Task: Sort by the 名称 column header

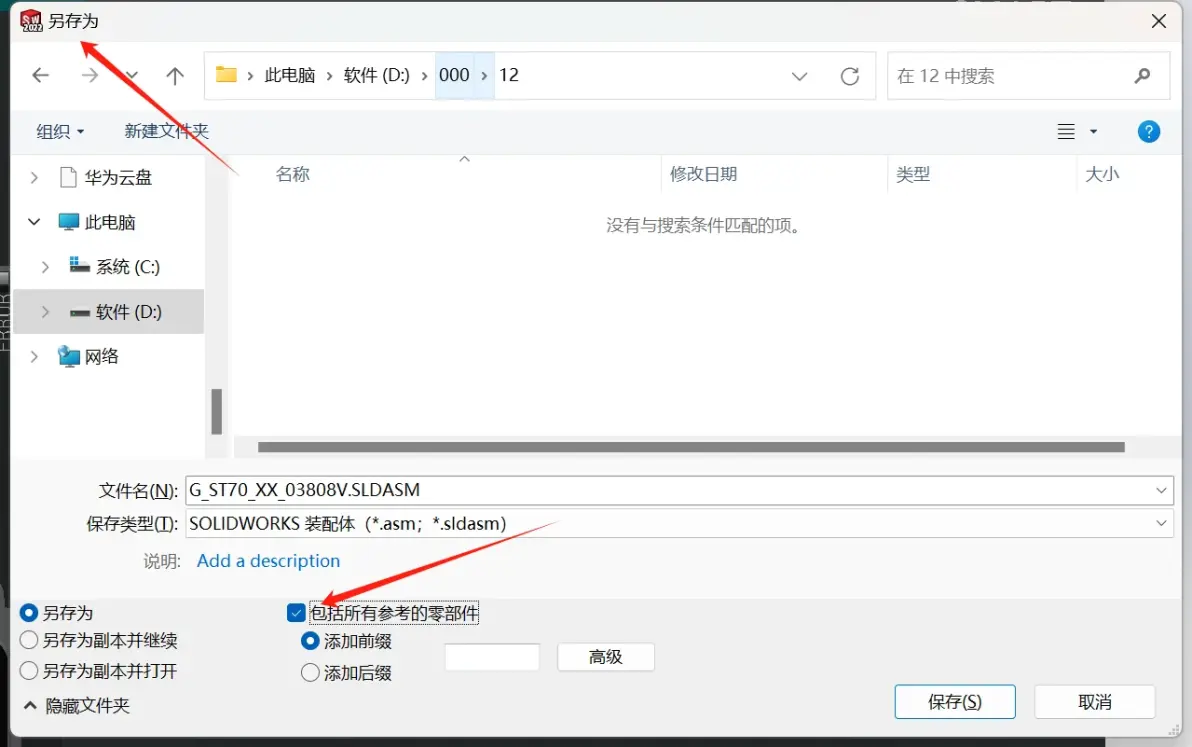Action: tap(293, 174)
